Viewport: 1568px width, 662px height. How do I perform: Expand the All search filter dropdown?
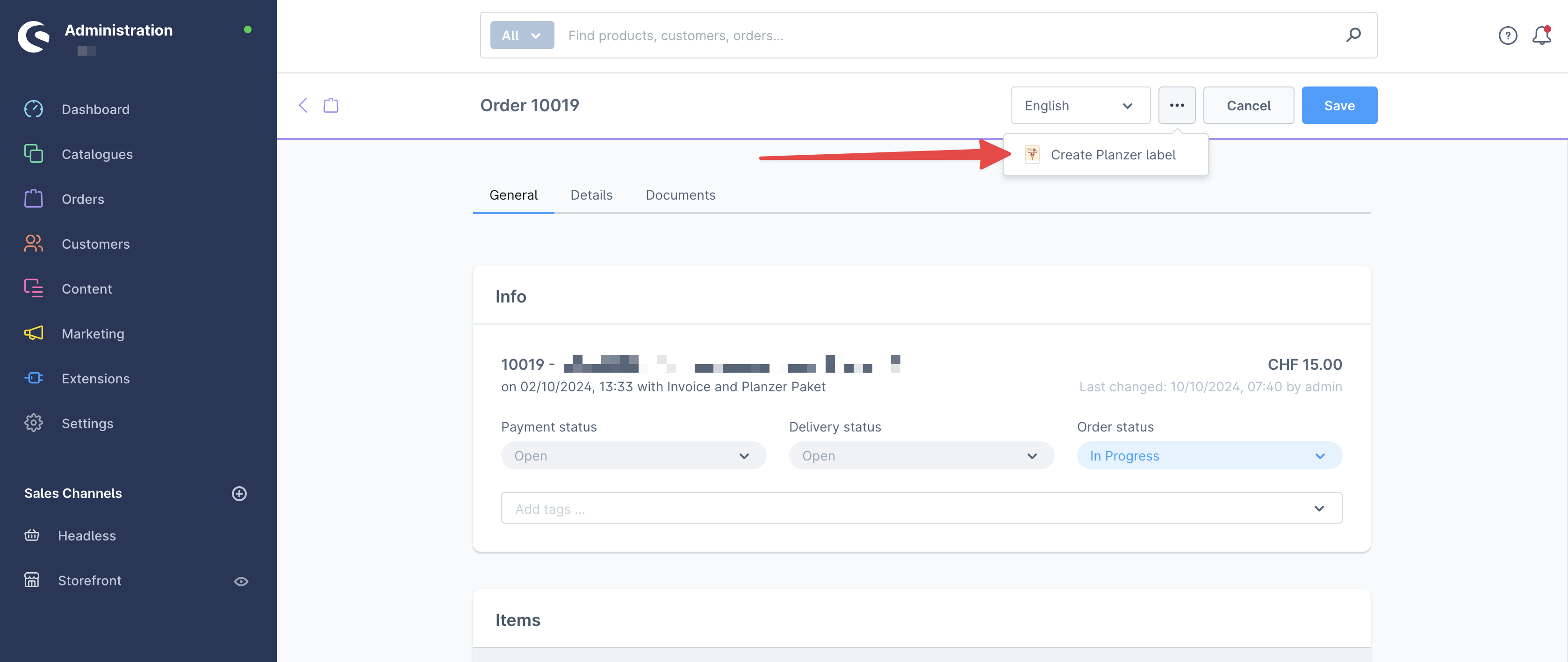tap(522, 35)
